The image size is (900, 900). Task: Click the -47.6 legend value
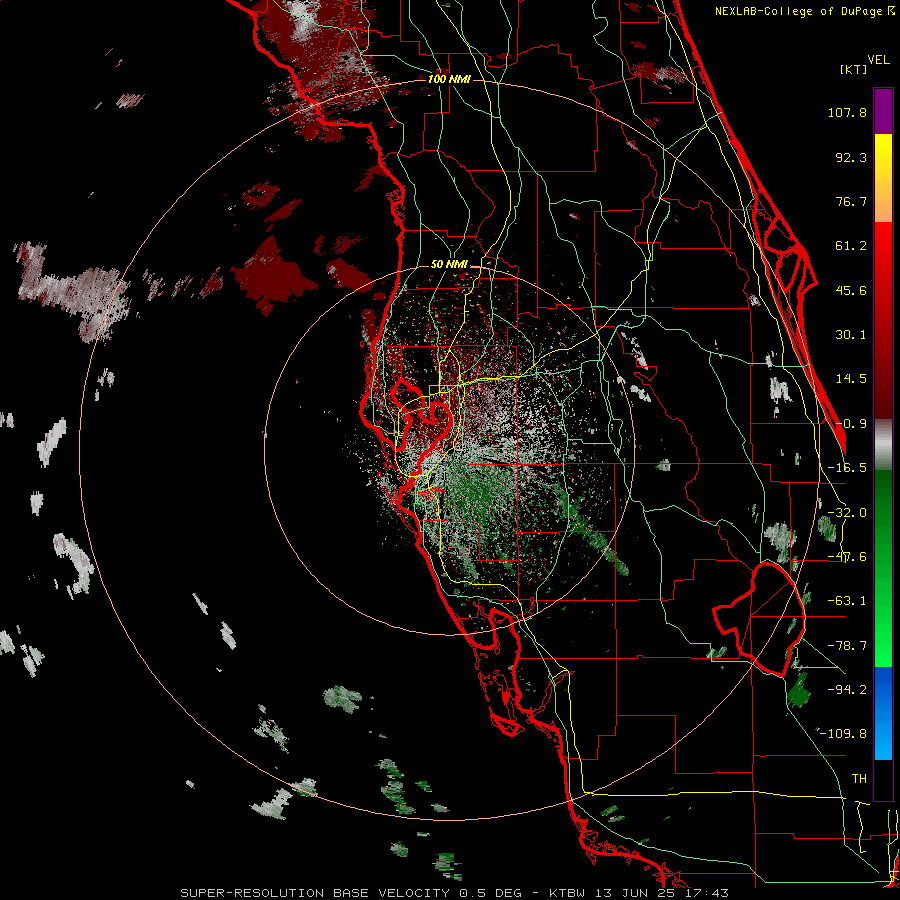tap(847, 557)
